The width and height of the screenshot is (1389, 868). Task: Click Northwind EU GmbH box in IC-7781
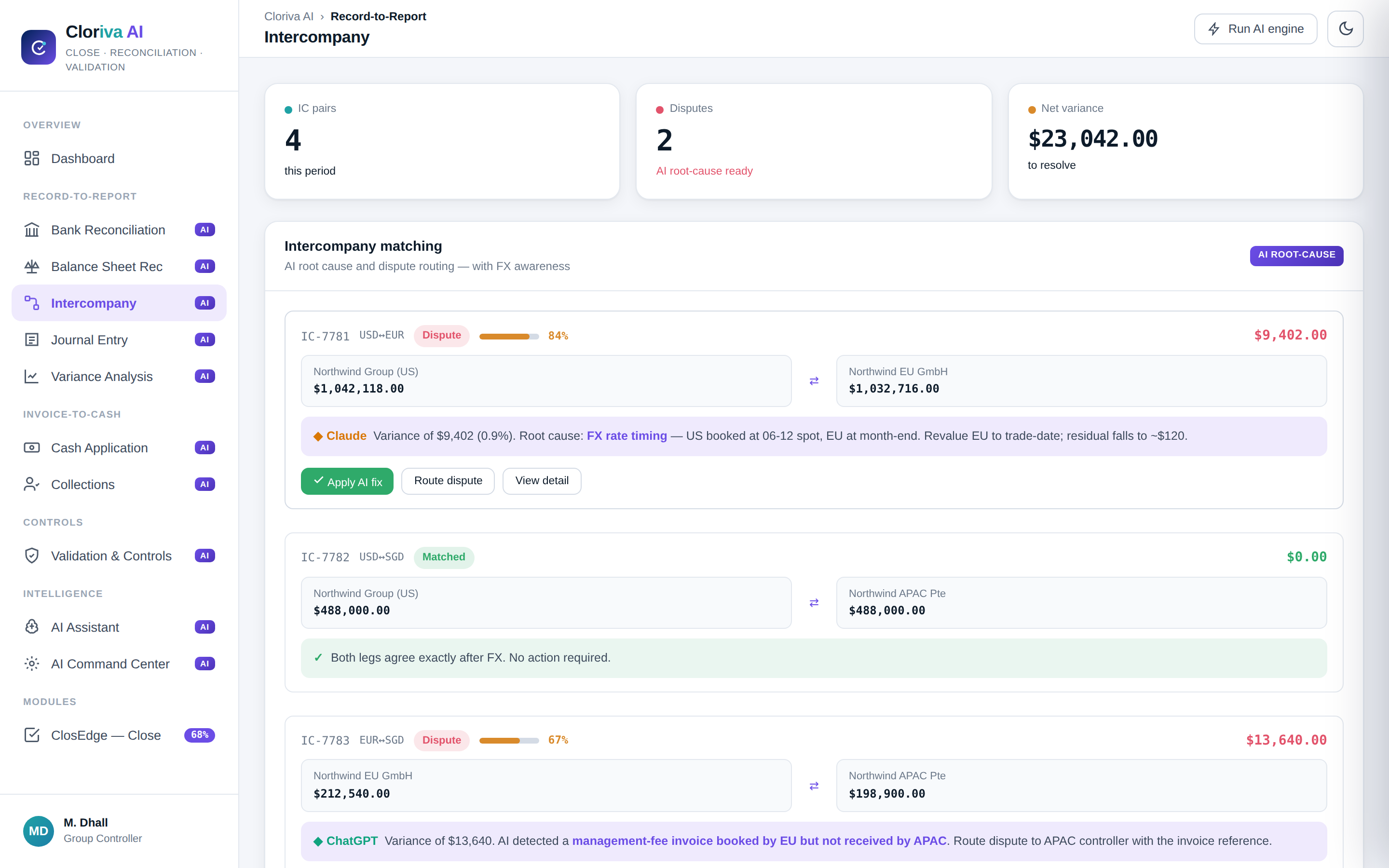tap(1081, 381)
